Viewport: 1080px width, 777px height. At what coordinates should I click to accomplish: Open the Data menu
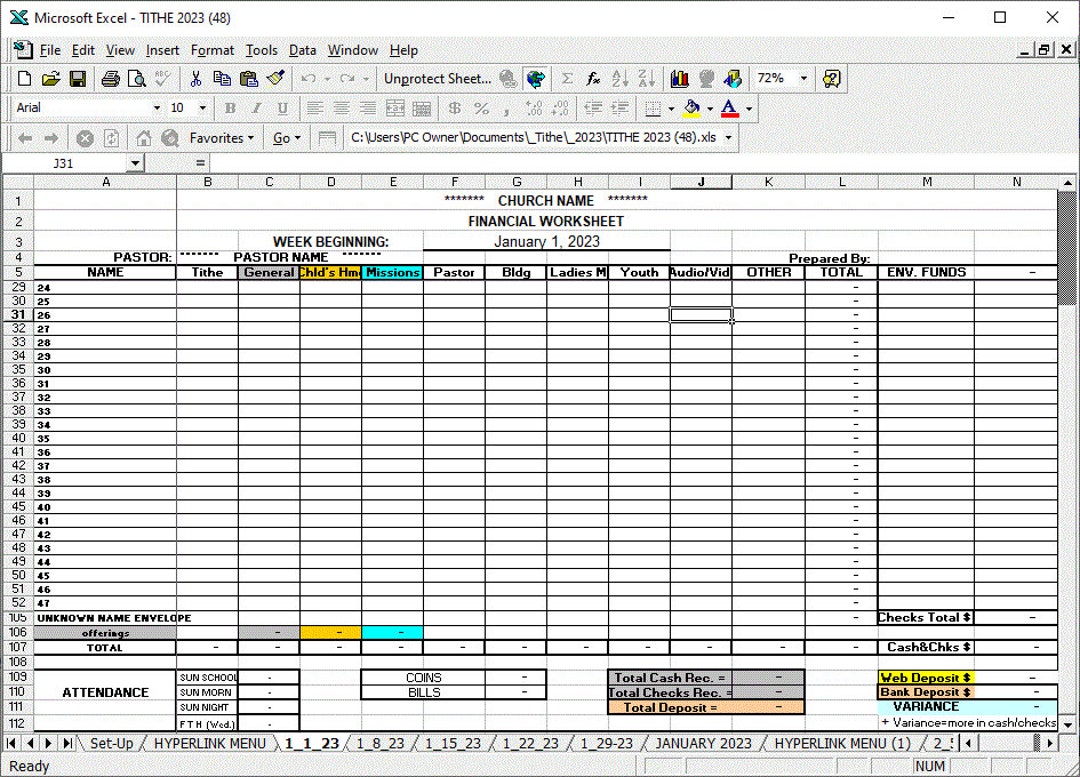(x=302, y=50)
